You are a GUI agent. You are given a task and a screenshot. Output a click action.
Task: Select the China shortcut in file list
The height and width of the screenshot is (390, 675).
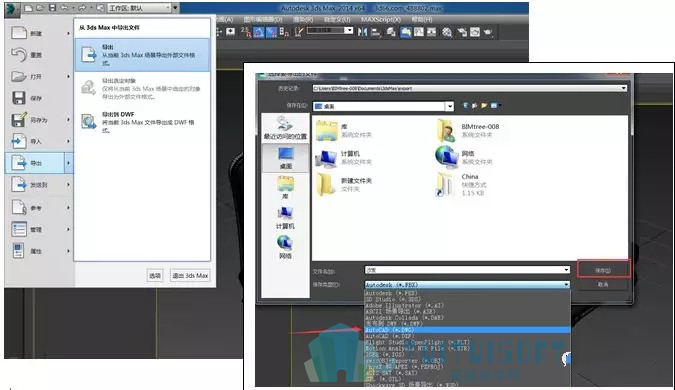[461, 185]
